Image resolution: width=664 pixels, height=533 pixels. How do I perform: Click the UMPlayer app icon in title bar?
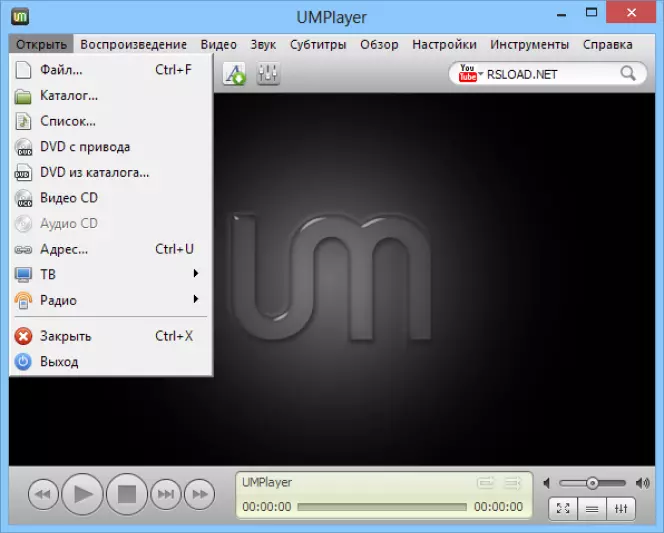pyautogui.click(x=20, y=17)
